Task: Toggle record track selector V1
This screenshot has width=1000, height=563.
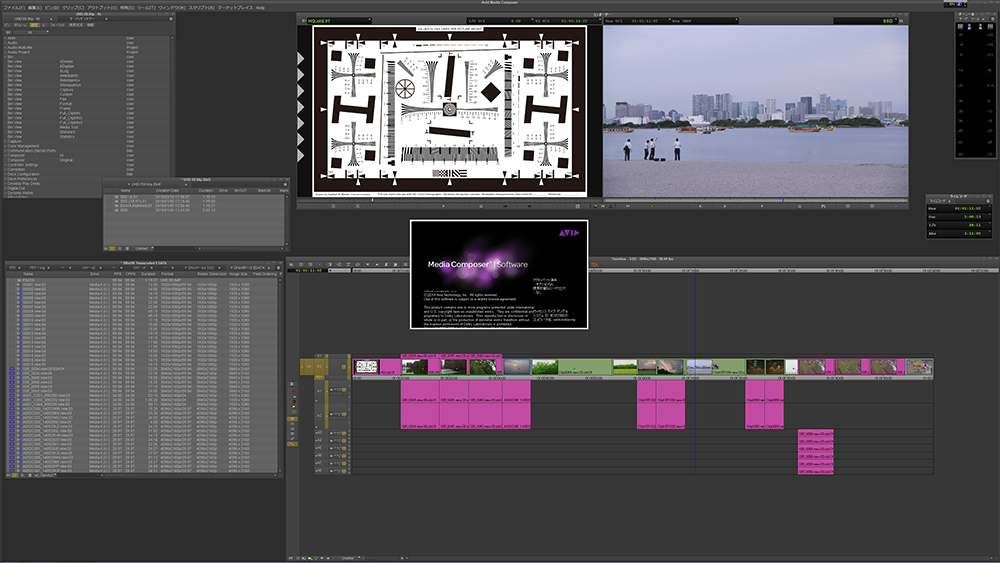Action: [319, 367]
